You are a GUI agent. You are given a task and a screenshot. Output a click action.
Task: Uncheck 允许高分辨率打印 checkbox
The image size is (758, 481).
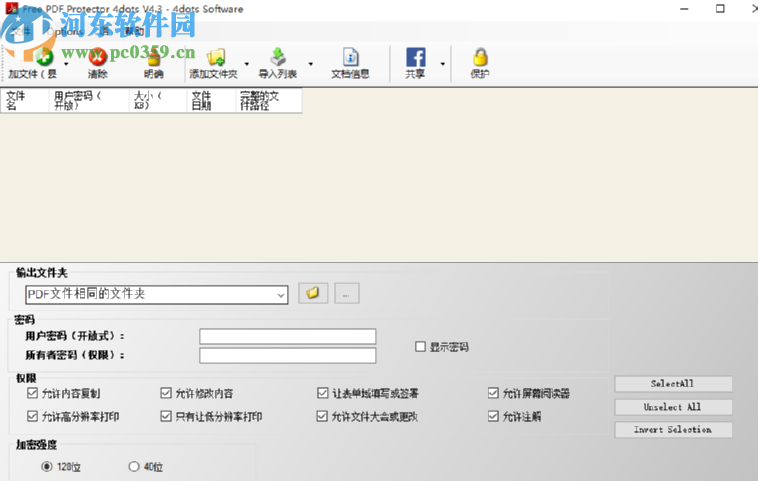click(32, 416)
